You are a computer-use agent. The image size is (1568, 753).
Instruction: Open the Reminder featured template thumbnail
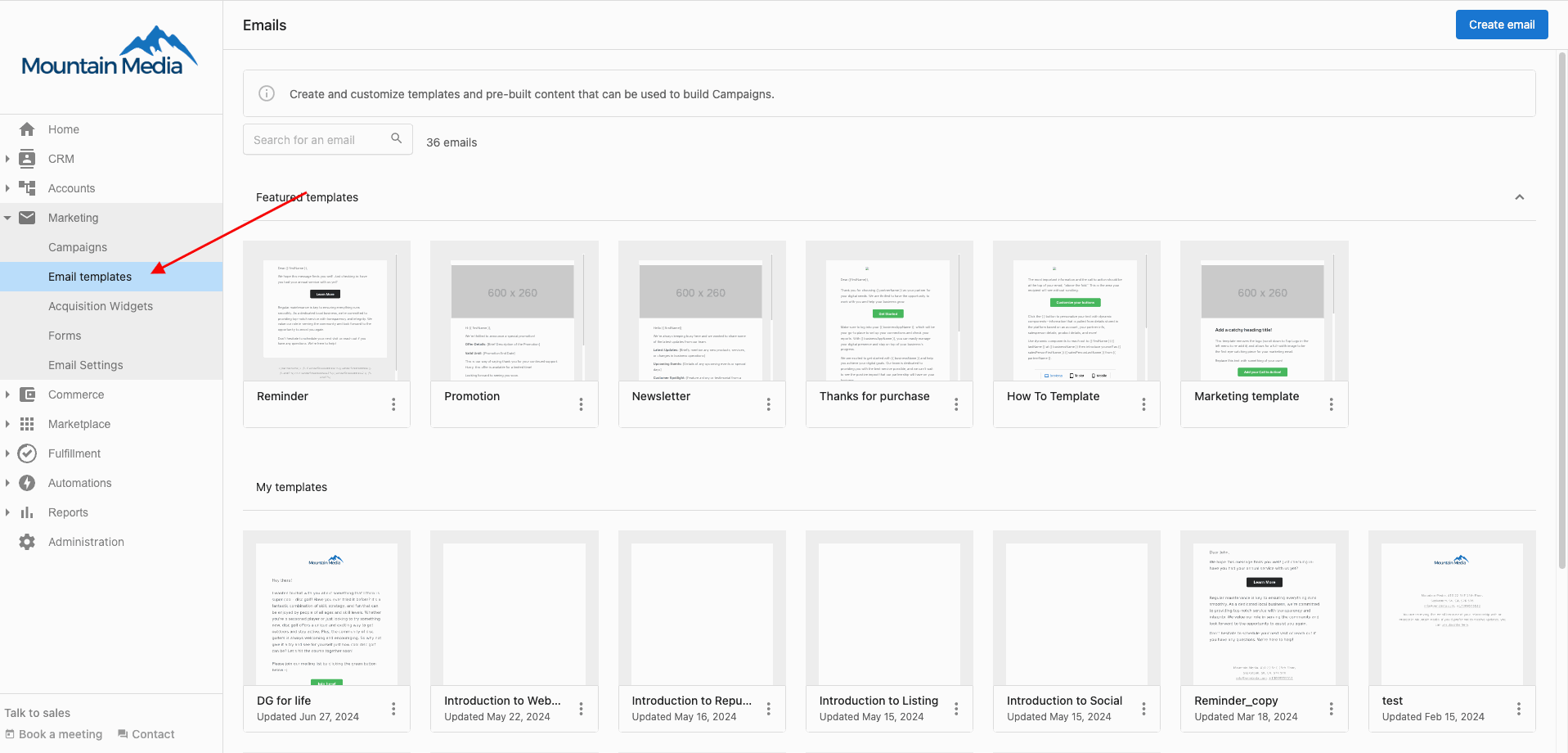coord(327,311)
